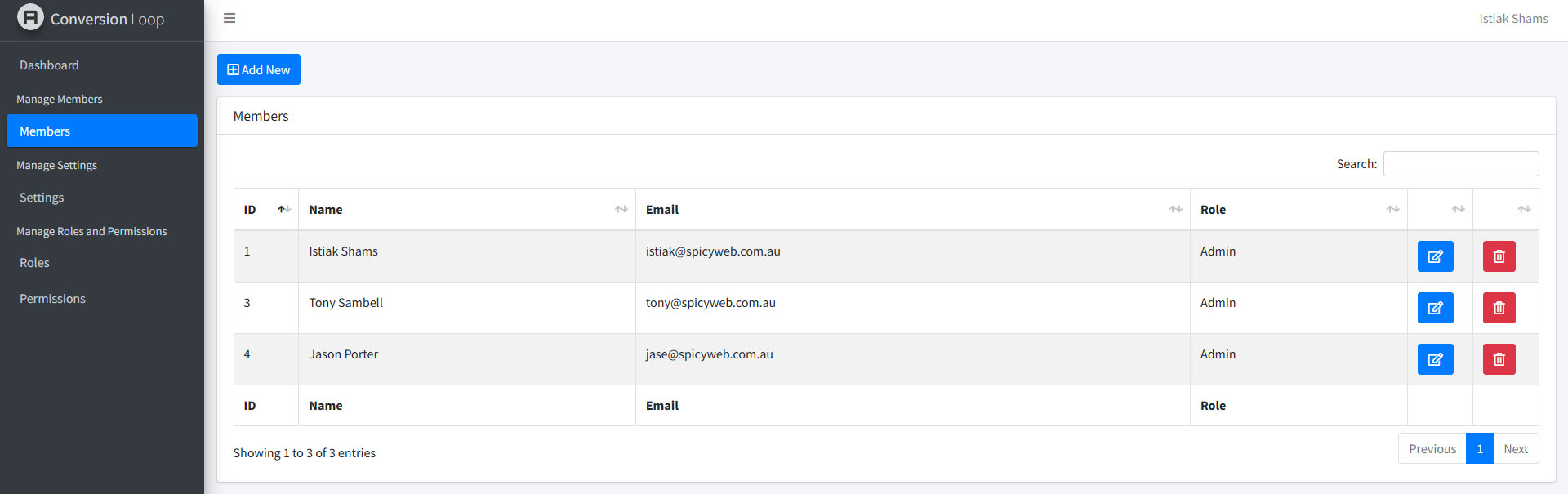Click the Add New button
This screenshot has width=1568, height=494.
pyautogui.click(x=259, y=69)
